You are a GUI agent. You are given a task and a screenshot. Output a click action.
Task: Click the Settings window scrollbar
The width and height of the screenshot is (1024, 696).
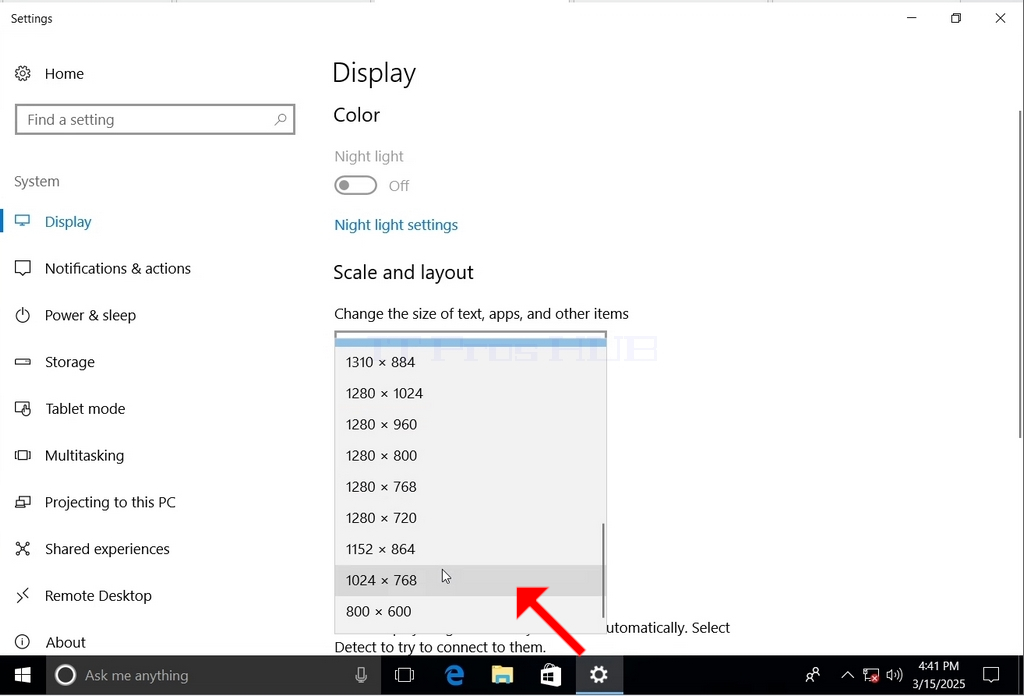[x=1021, y=274]
